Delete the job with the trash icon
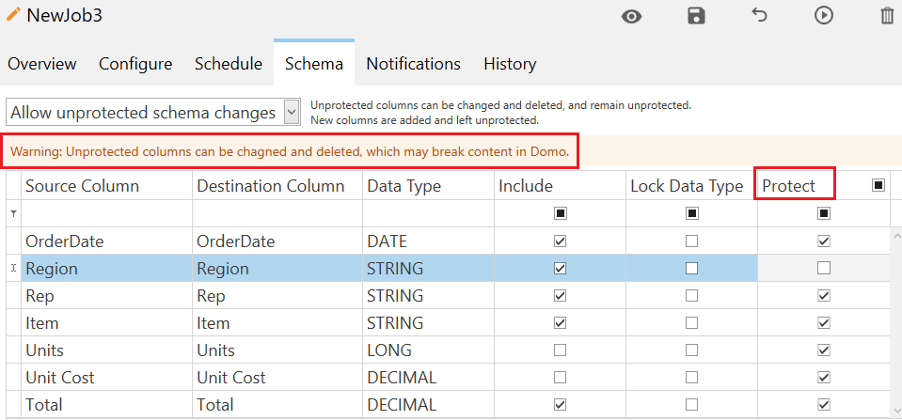This screenshot has height=420, width=902. (x=888, y=16)
